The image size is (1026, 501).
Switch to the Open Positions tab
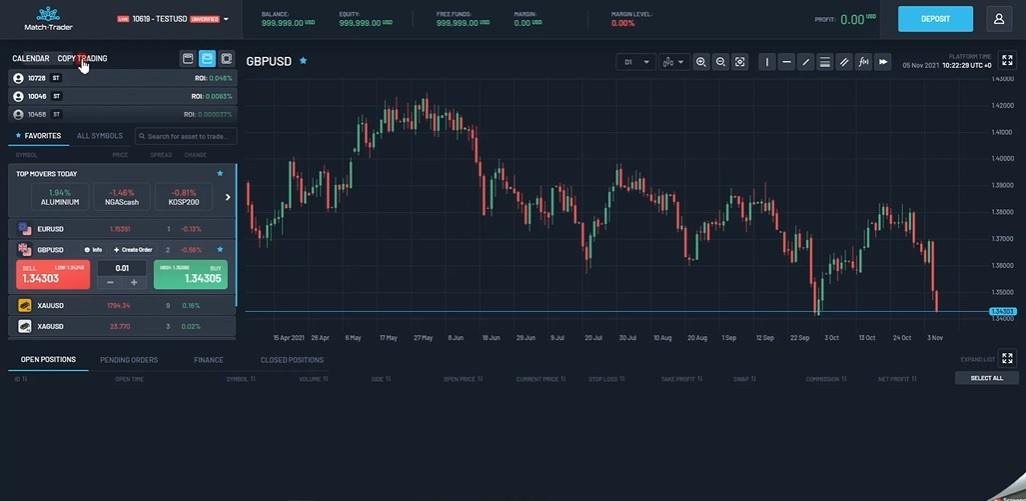click(x=48, y=360)
